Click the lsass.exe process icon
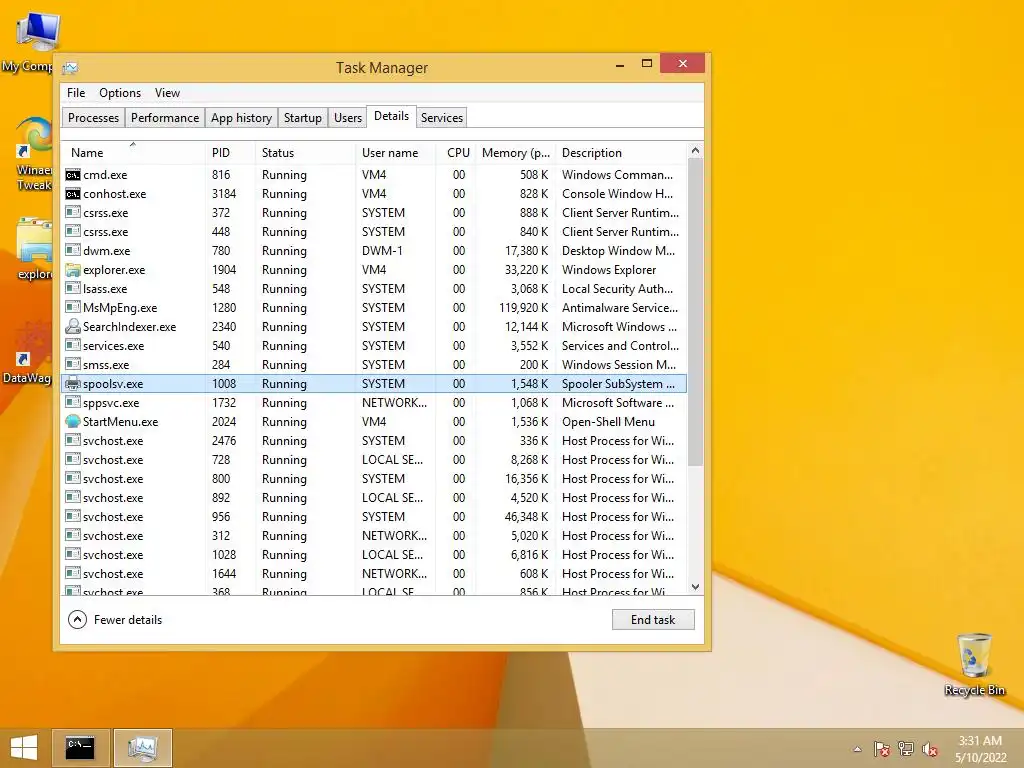The image size is (1024, 768). 72,289
